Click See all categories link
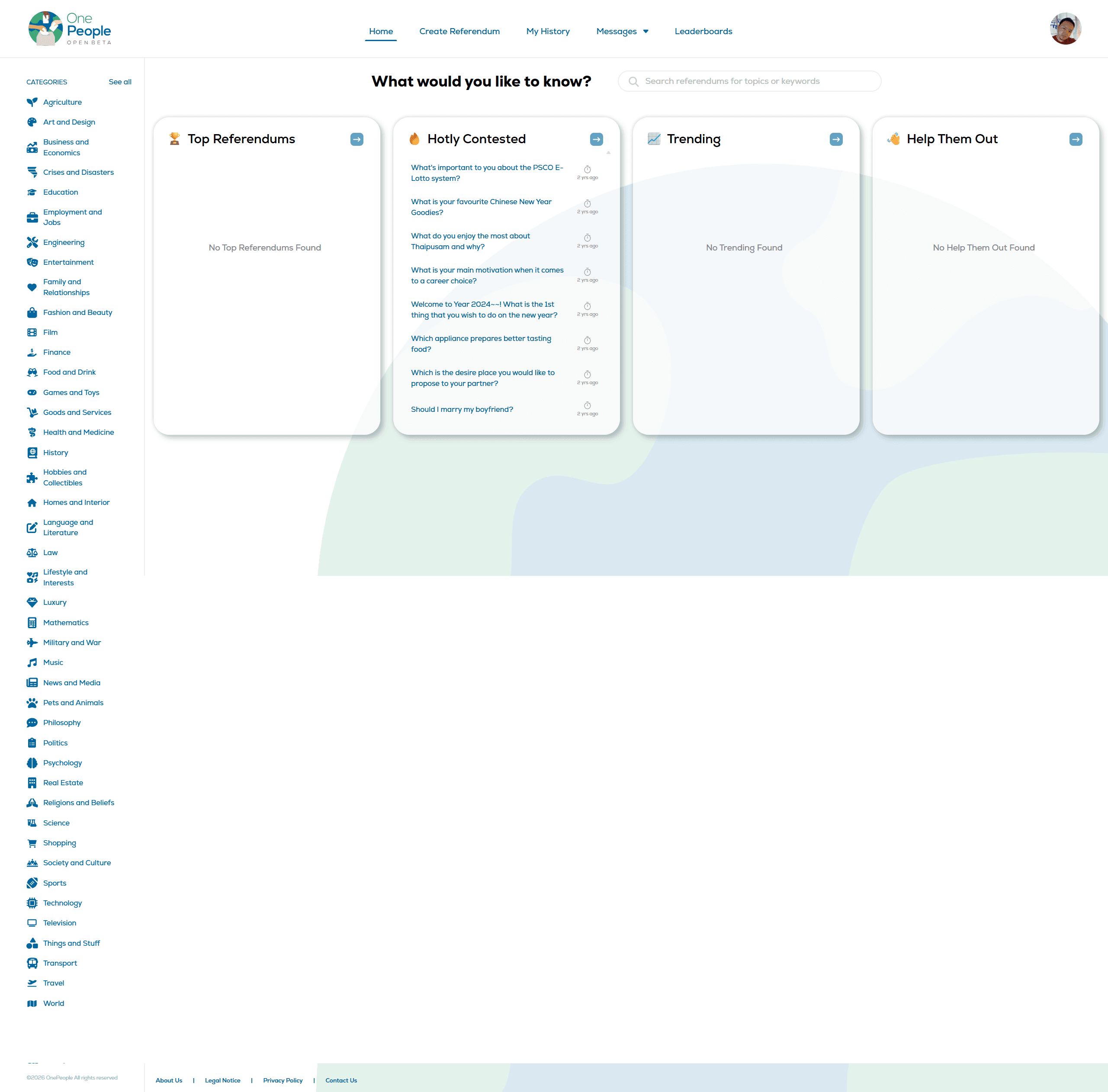Image resolution: width=1108 pixels, height=1092 pixels. click(x=120, y=82)
